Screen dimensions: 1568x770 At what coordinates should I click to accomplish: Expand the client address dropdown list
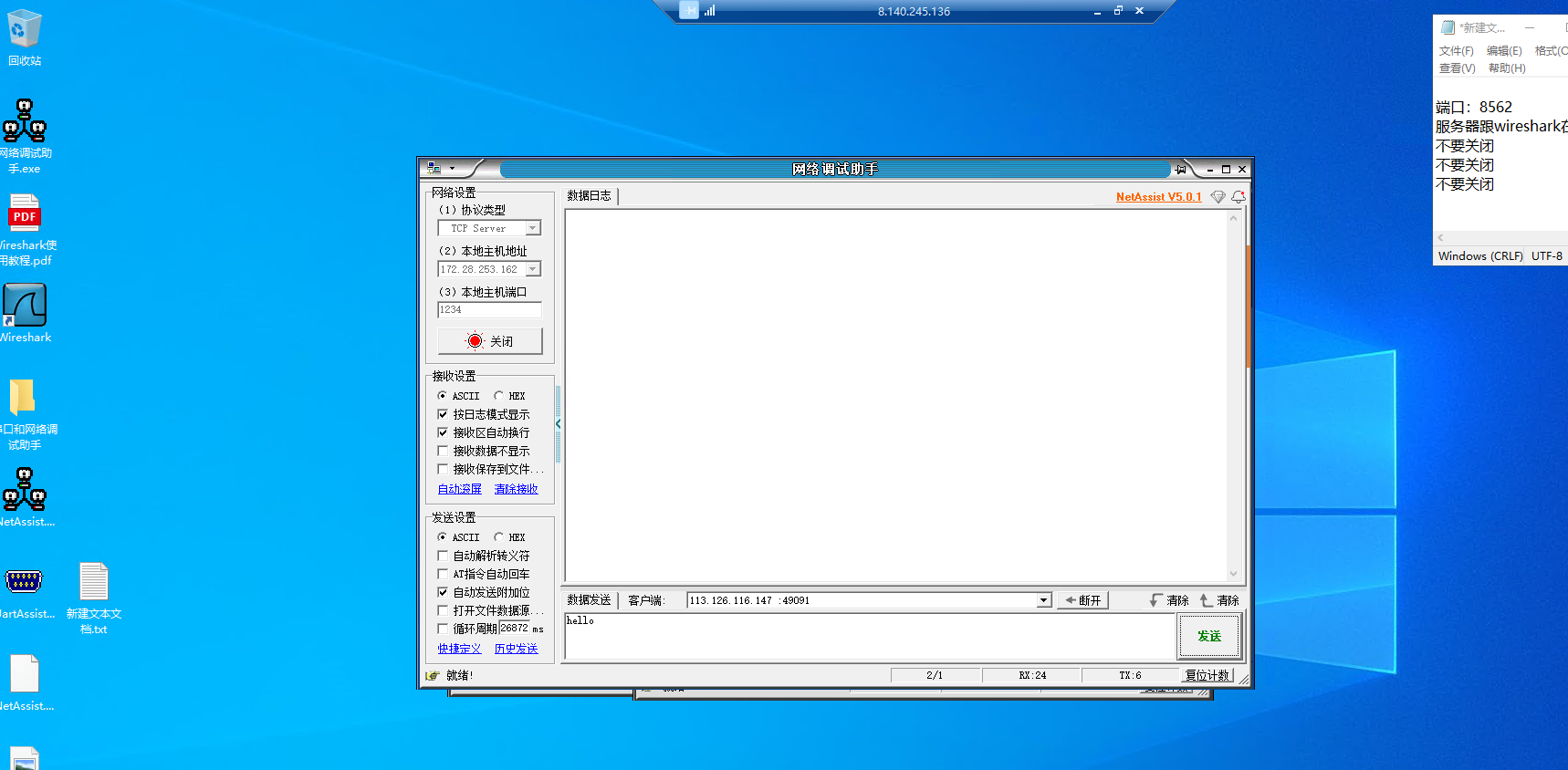[1043, 600]
